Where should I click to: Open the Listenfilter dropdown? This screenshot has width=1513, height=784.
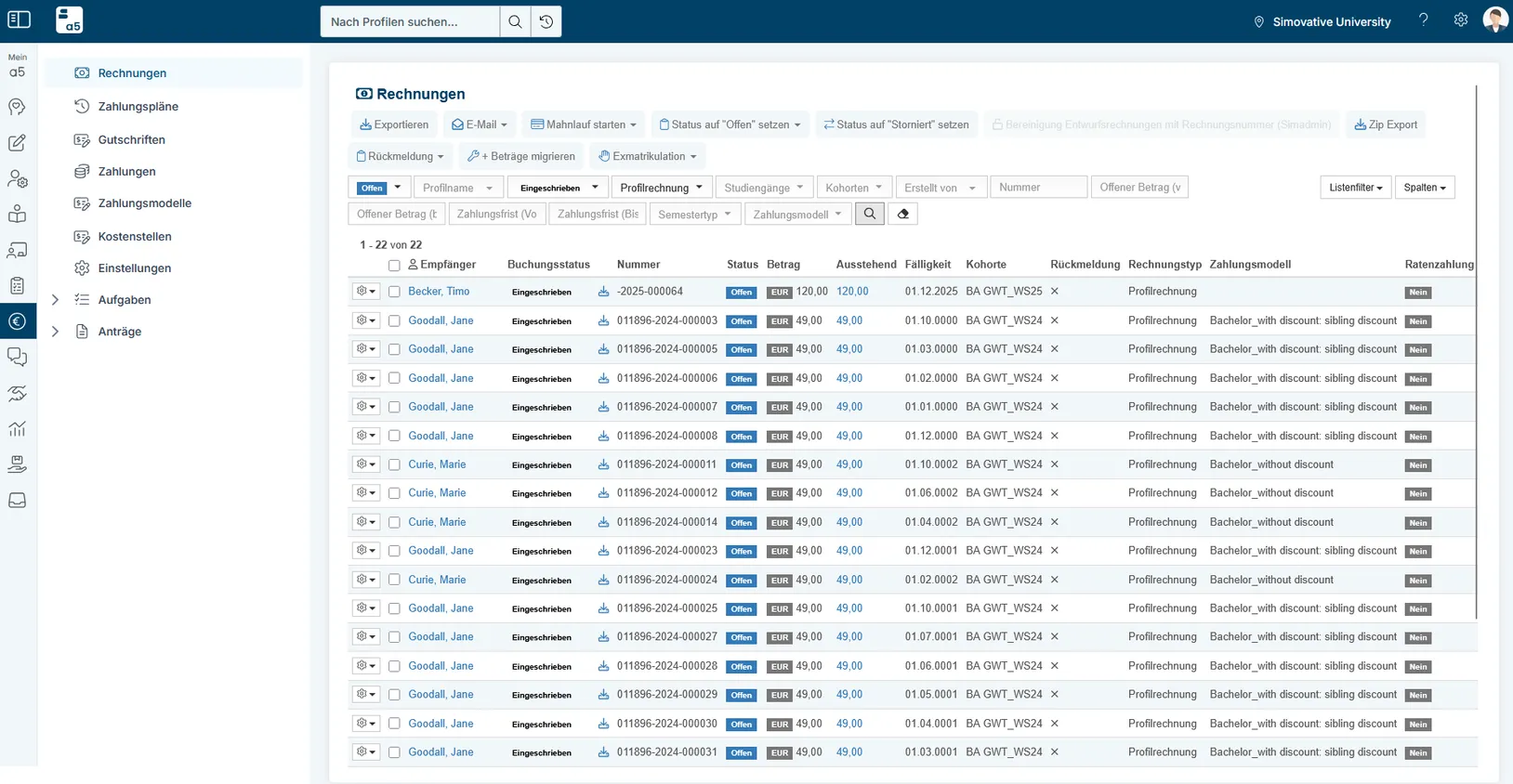click(x=1356, y=188)
